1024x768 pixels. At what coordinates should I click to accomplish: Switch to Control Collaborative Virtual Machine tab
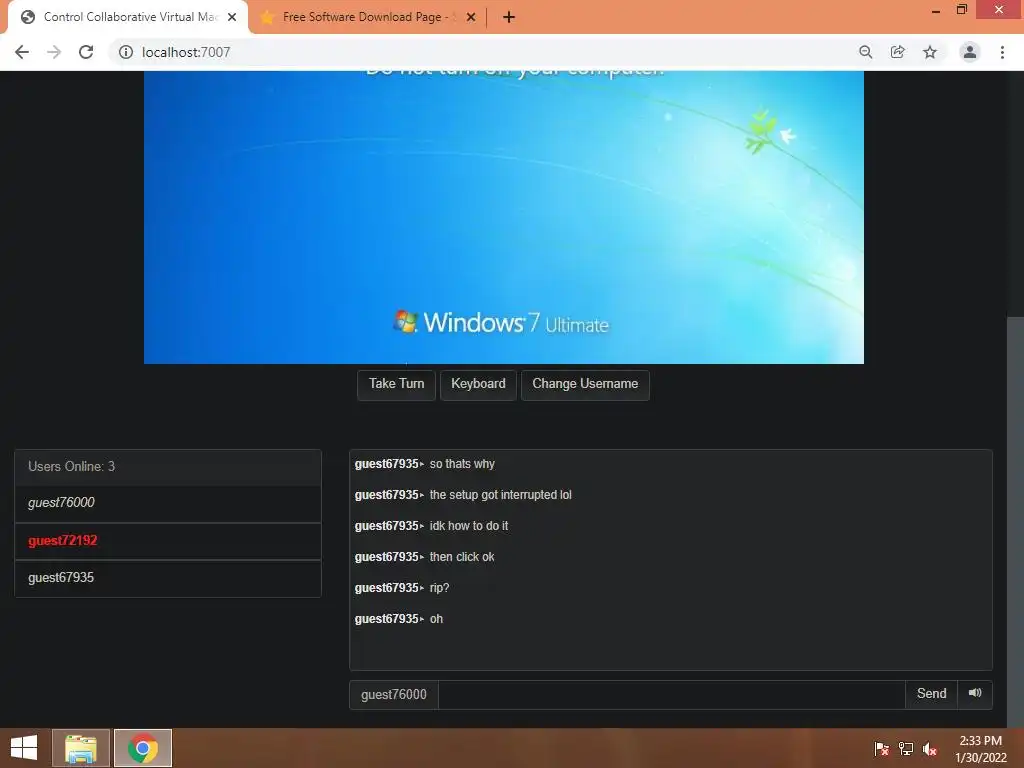pos(128,17)
